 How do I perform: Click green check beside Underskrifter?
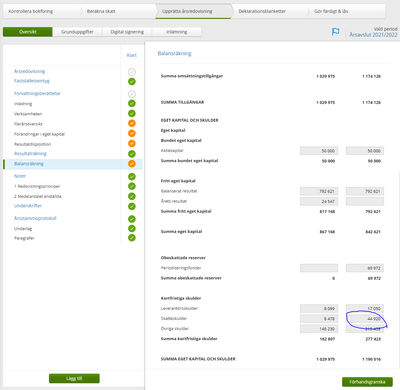click(x=132, y=206)
